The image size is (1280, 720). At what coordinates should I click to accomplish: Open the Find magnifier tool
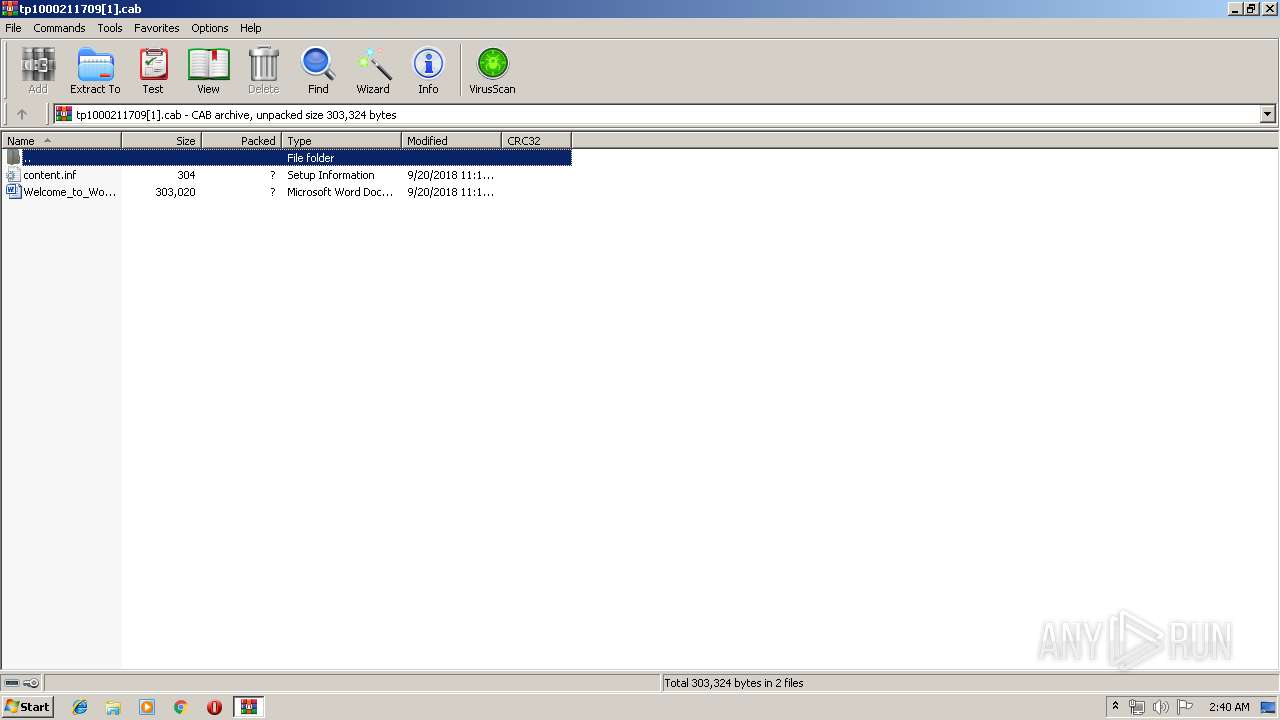tap(318, 71)
